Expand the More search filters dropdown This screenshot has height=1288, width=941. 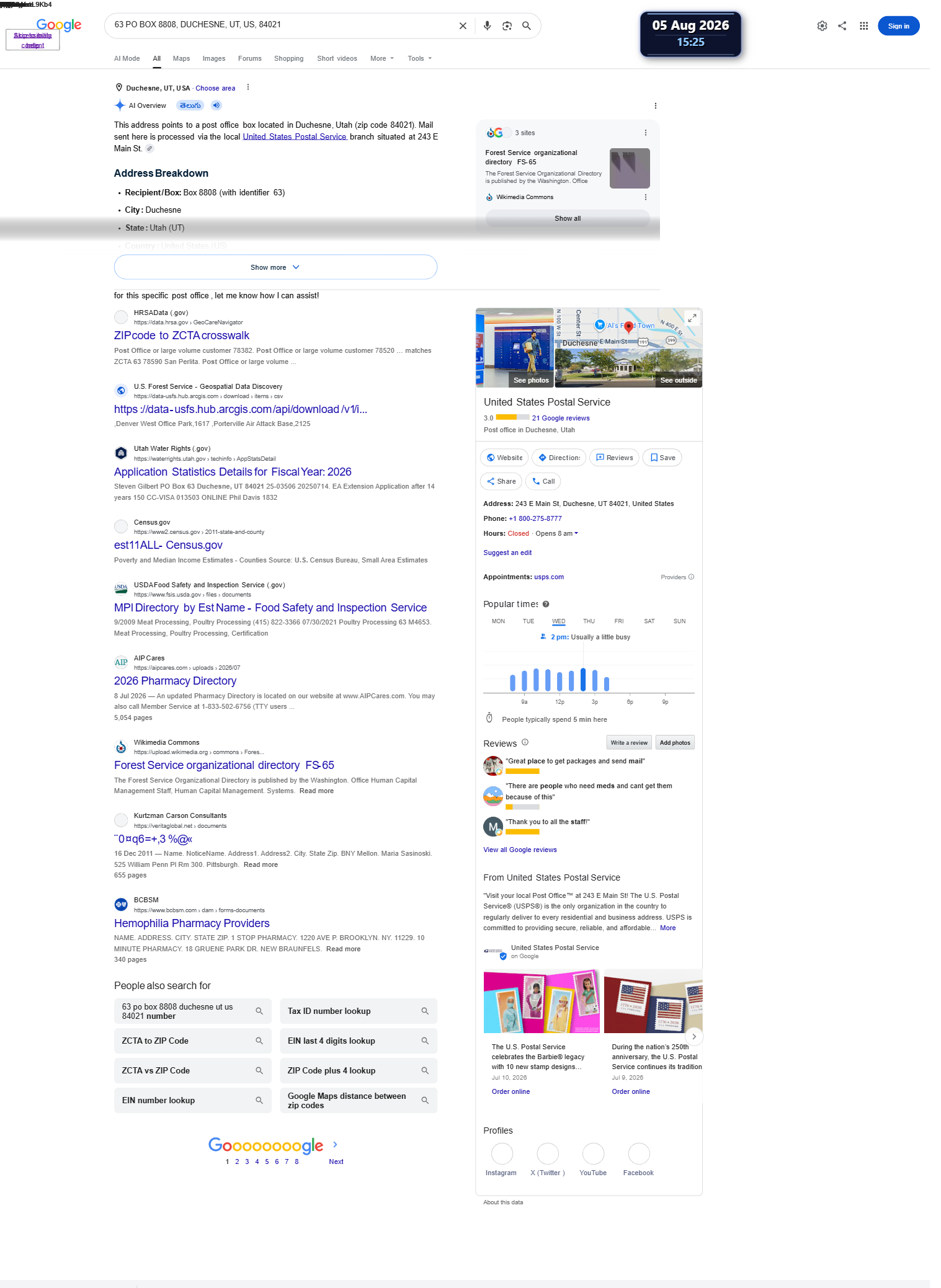tap(382, 59)
